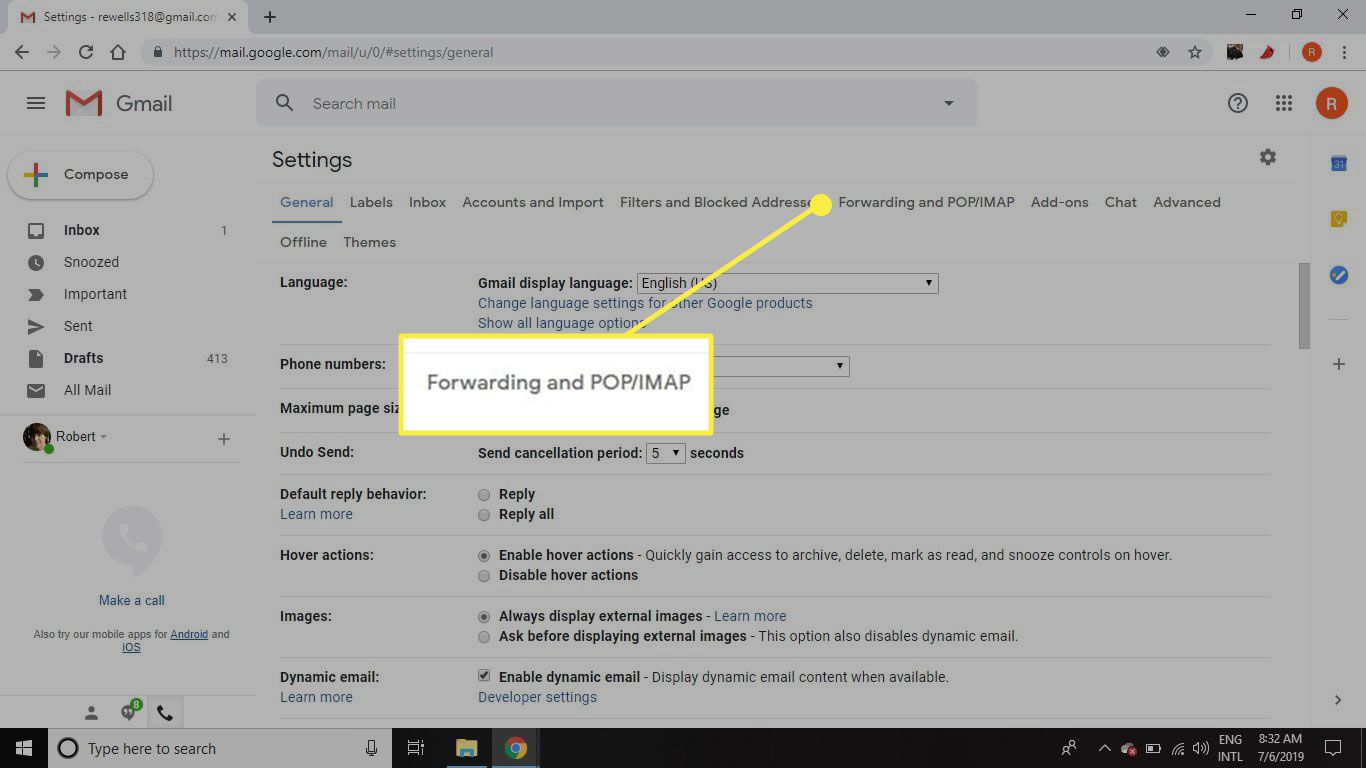Click the Gmail logo
Image resolution: width=1366 pixels, height=768 pixels.
click(x=119, y=103)
